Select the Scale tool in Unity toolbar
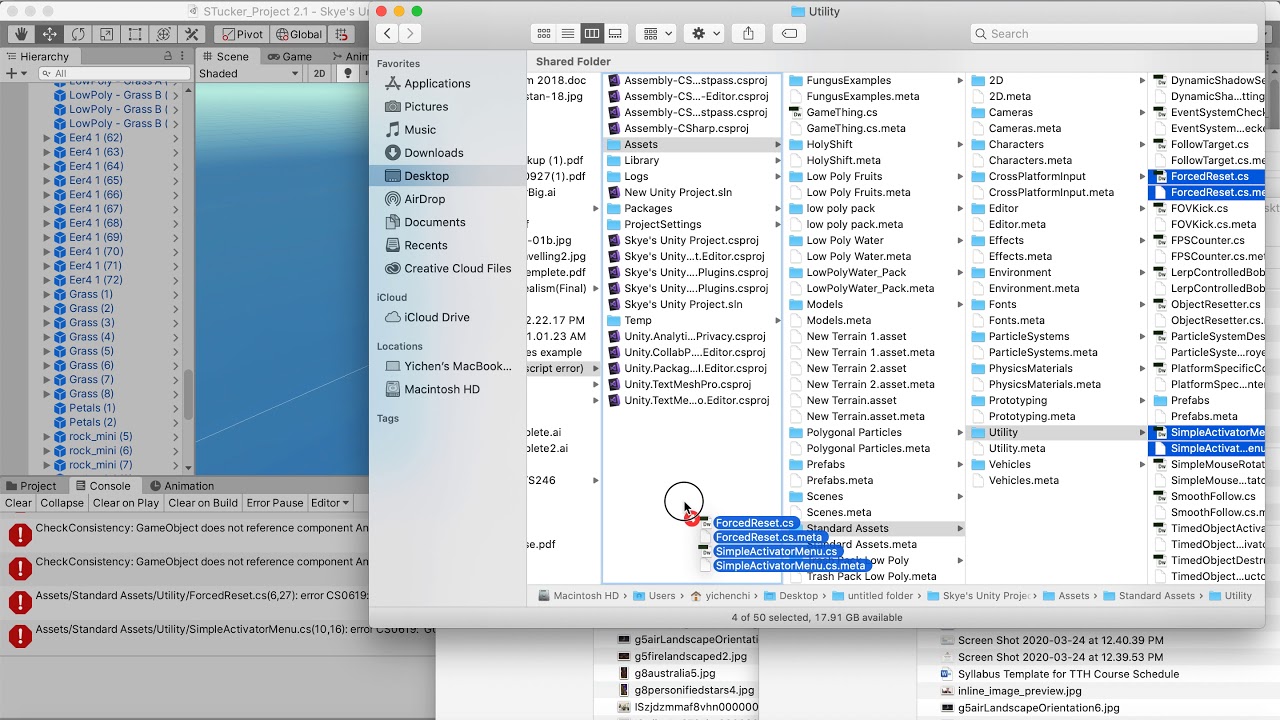Screen dimensions: 1280x720 (x=106, y=34)
